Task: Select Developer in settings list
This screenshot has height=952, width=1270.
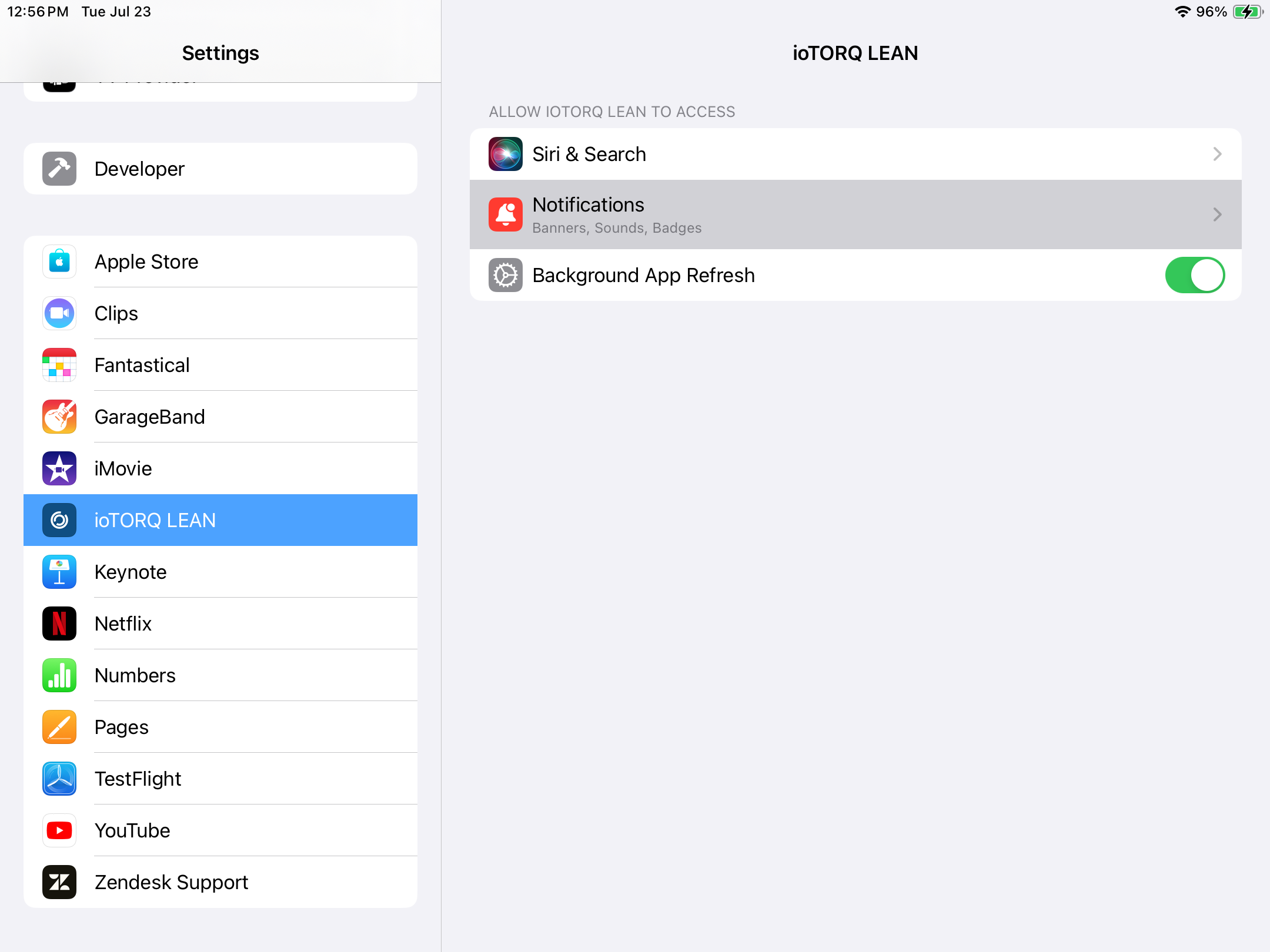Action: click(x=220, y=169)
